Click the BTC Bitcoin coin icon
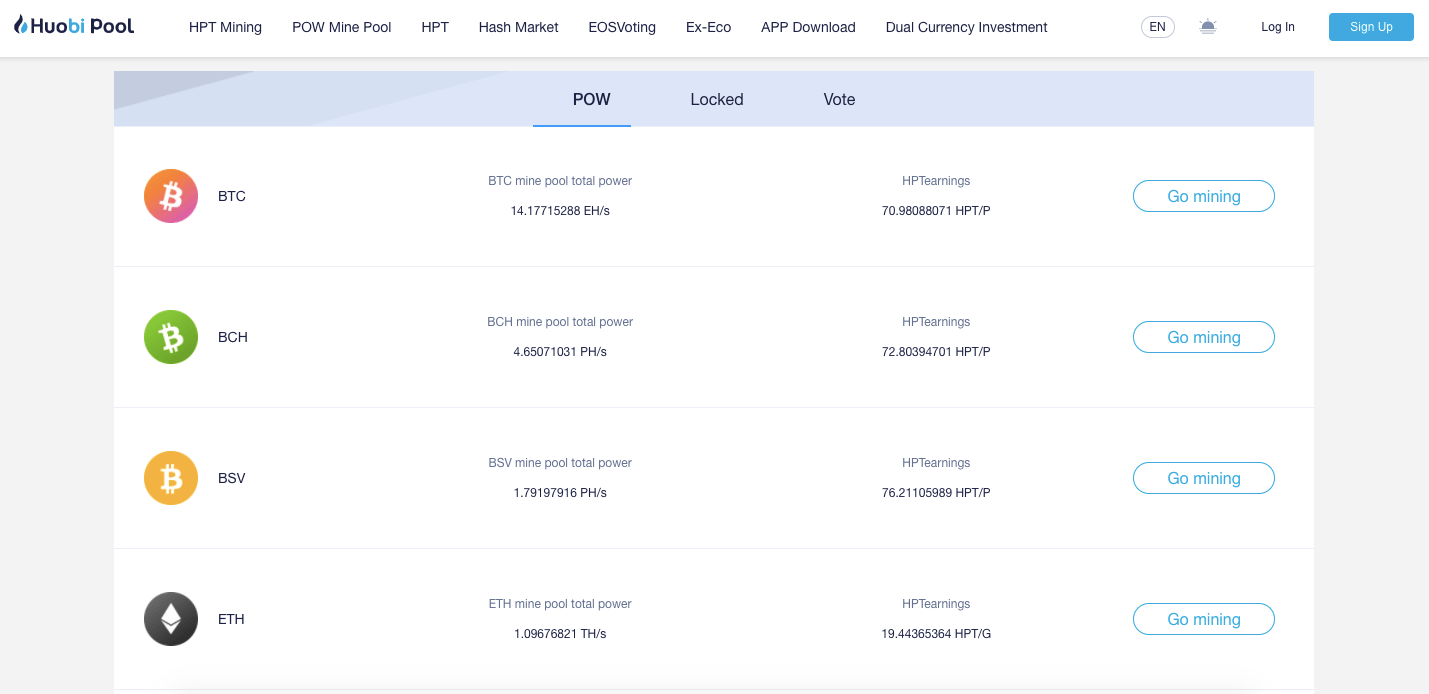1429x694 pixels. [171, 196]
